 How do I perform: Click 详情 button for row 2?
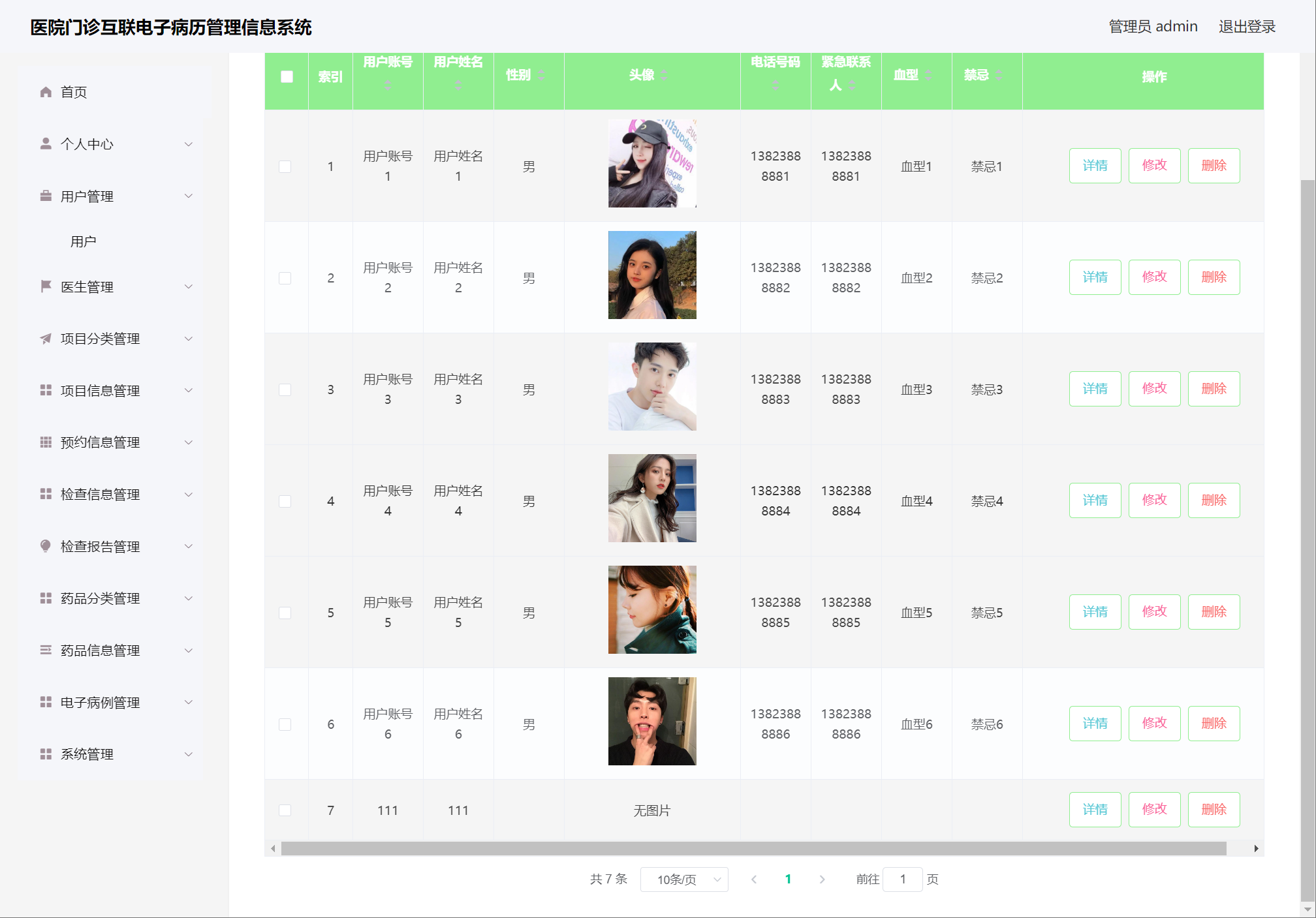(x=1095, y=277)
